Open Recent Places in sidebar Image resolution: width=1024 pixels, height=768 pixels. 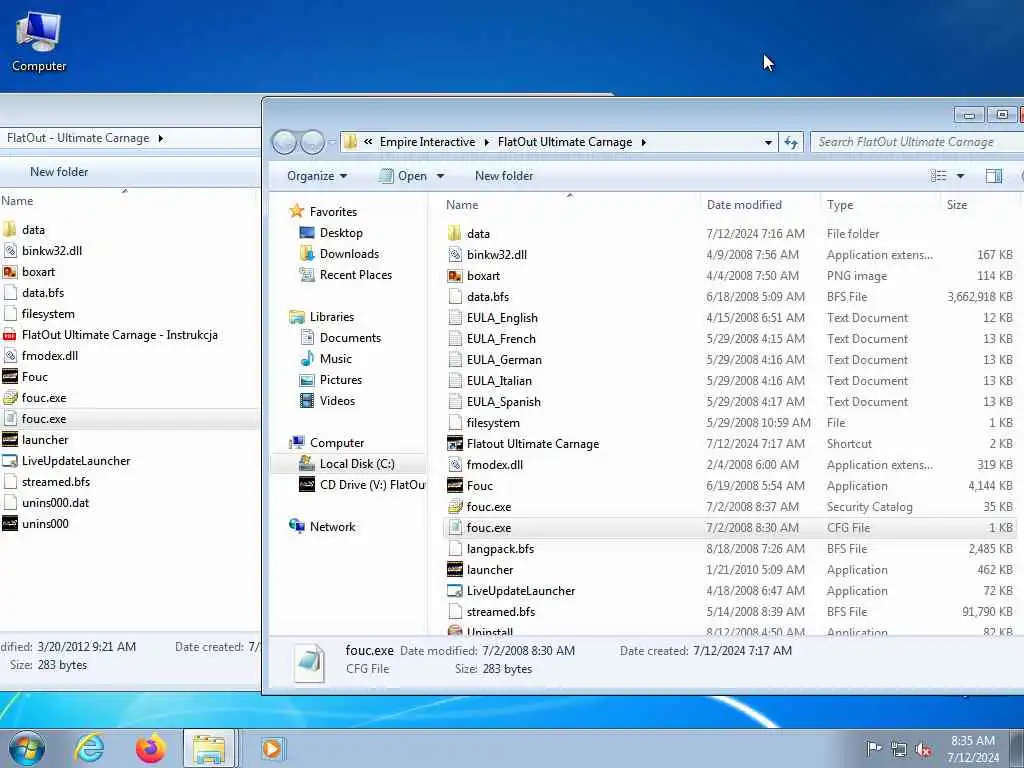345,275
